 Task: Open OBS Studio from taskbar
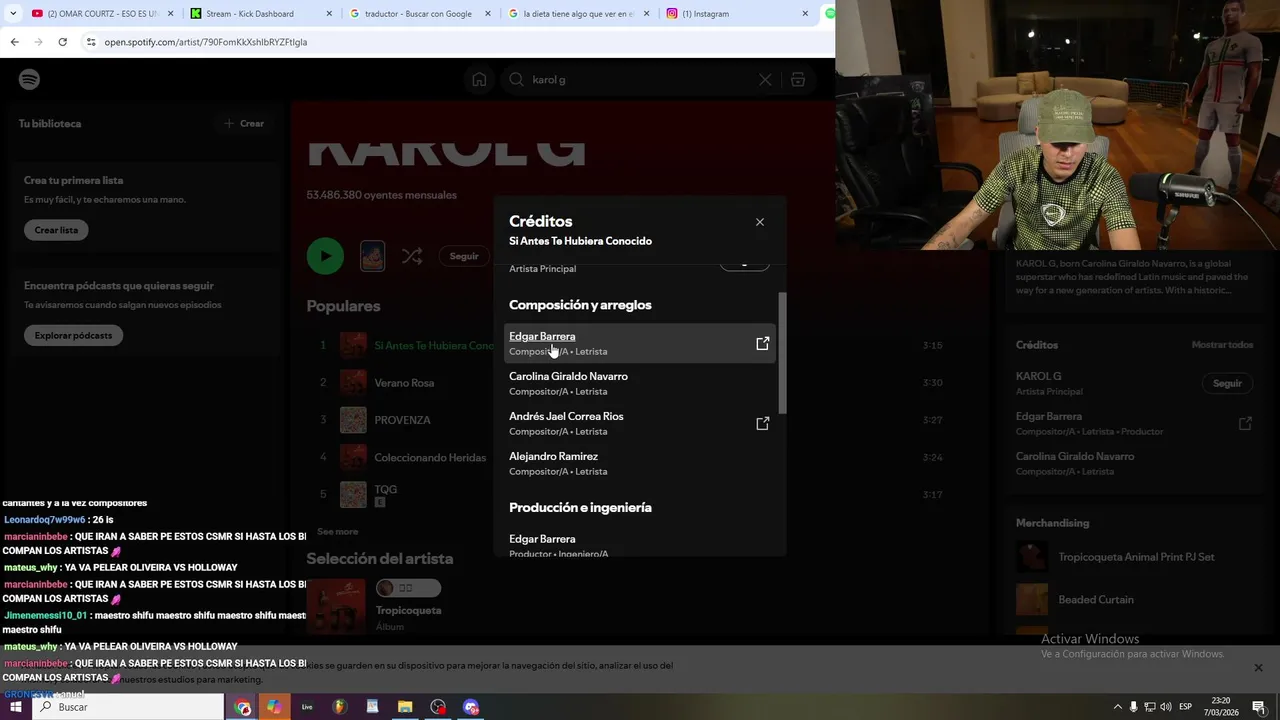point(438,707)
